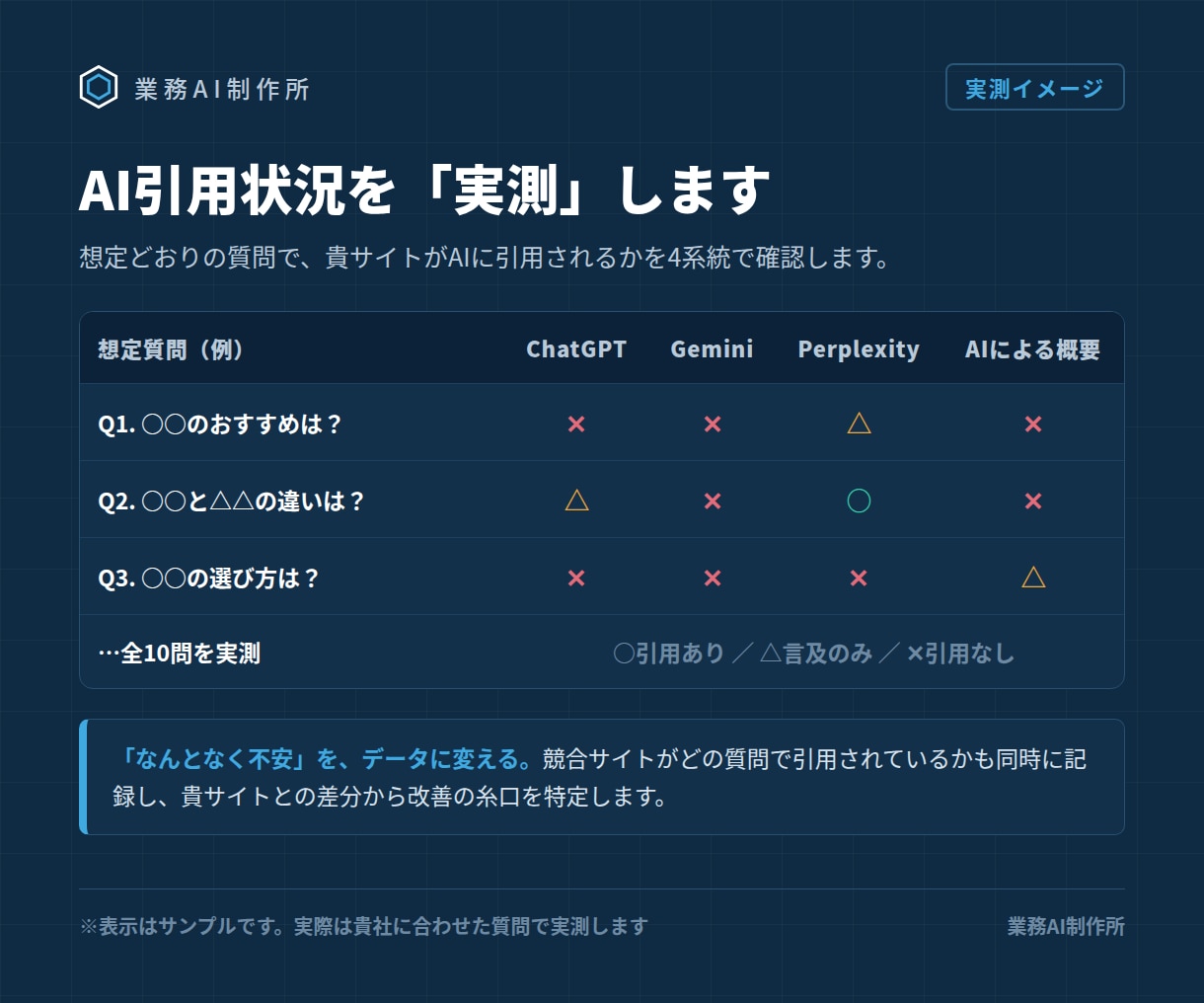Viewport: 1204px width, 1003px height.
Task: Click the ×引用なし legend entry
Action: point(960,654)
